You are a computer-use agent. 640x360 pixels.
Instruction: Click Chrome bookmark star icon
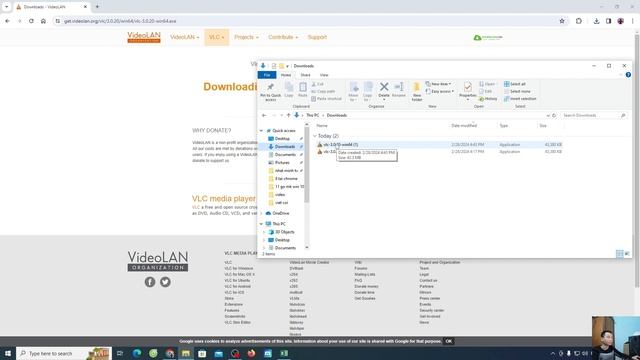562,21
